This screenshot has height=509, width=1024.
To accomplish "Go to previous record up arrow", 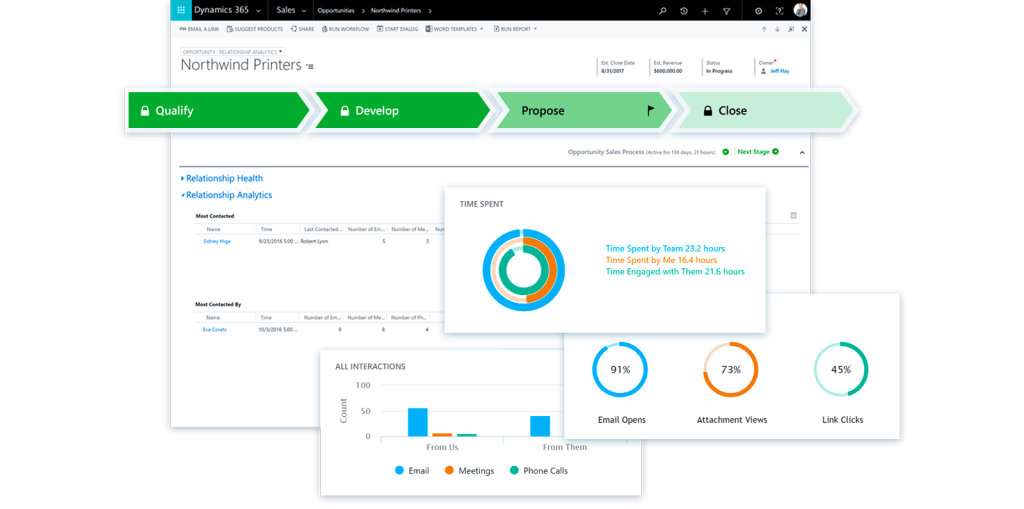I will coord(764,29).
